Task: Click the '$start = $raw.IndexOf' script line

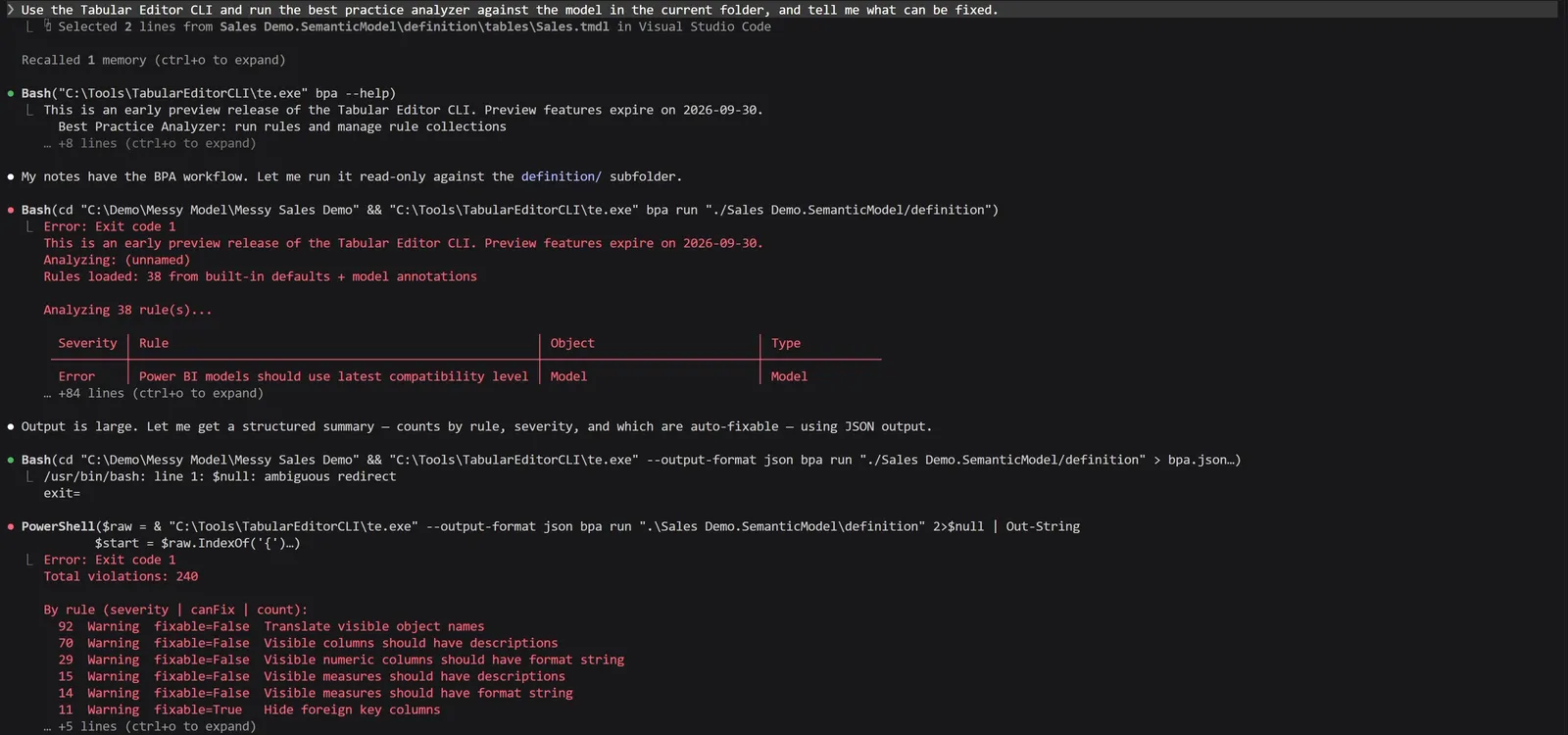Action: click(197, 543)
